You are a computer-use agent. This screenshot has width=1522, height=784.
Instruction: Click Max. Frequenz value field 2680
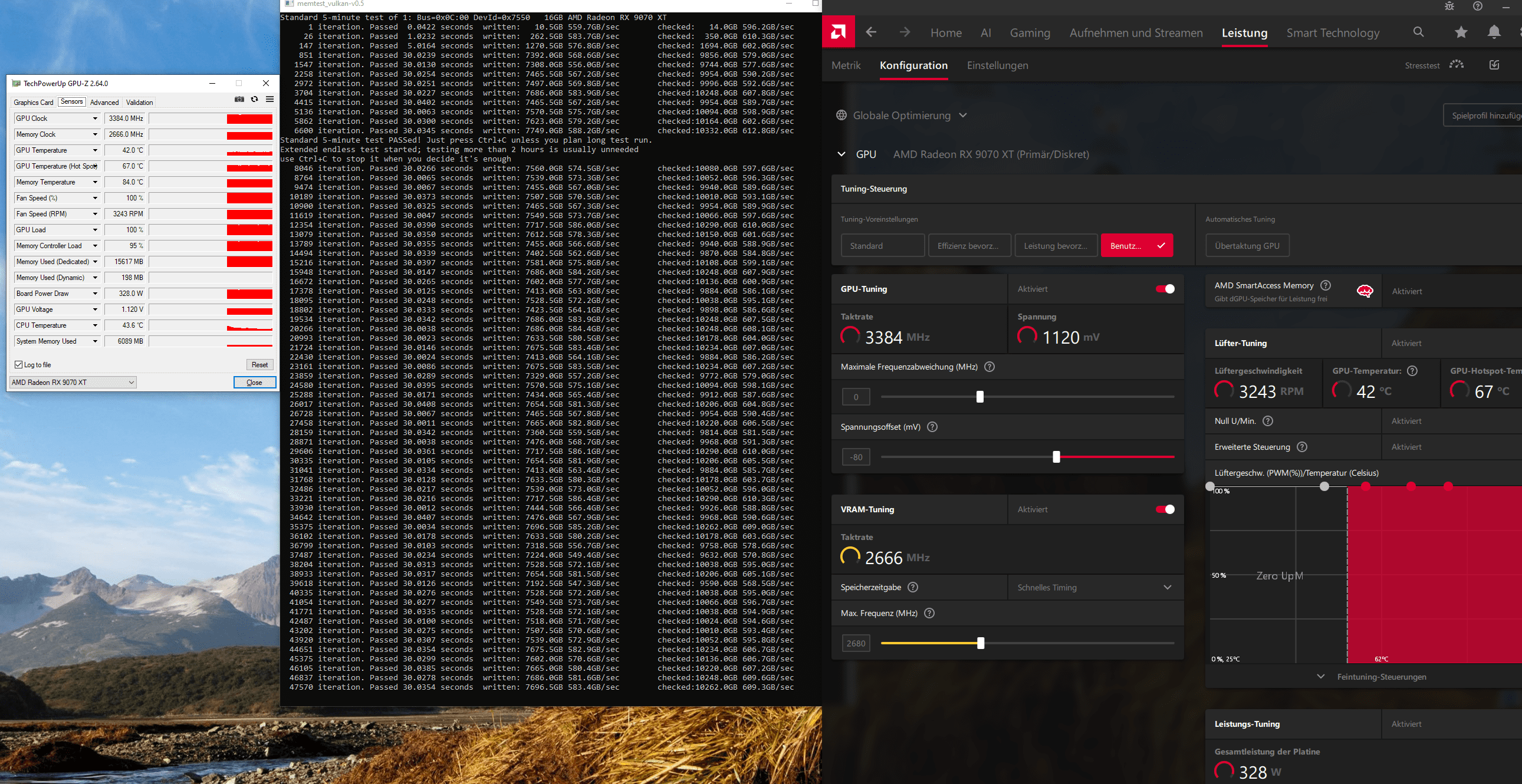pos(856,643)
